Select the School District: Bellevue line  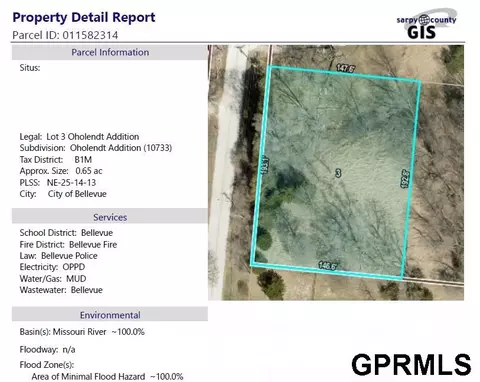pos(66,233)
